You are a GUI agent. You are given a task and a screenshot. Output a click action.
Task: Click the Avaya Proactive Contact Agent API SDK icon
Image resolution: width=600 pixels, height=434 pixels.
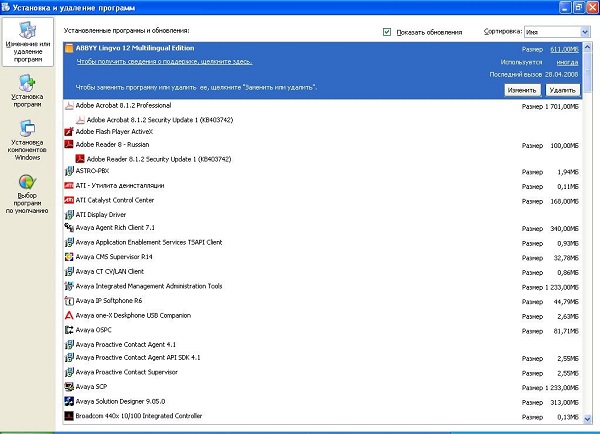69,357
